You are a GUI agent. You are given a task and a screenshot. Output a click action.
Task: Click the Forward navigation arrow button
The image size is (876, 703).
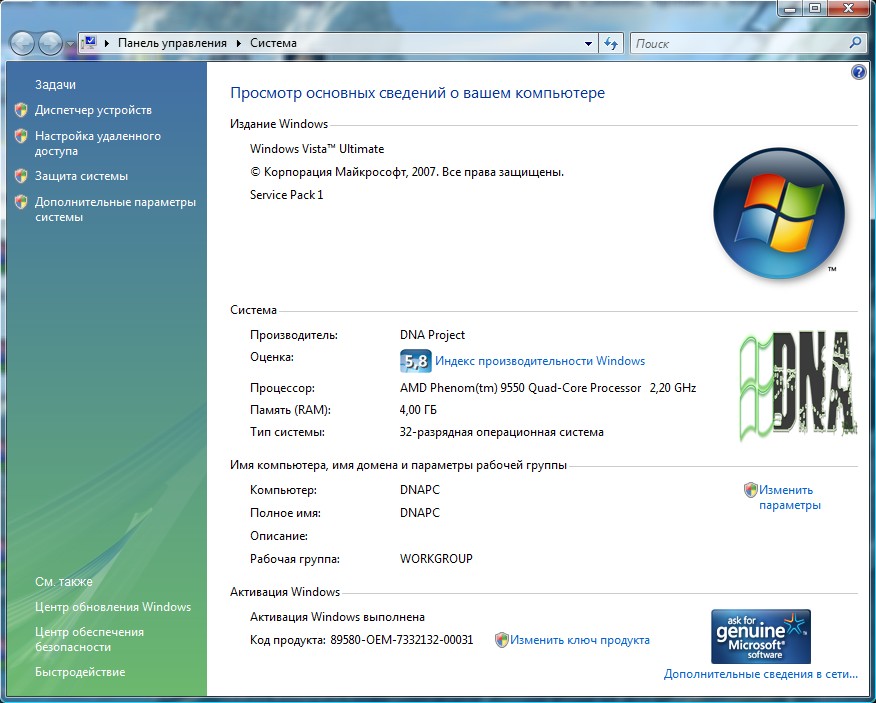[x=50, y=44]
